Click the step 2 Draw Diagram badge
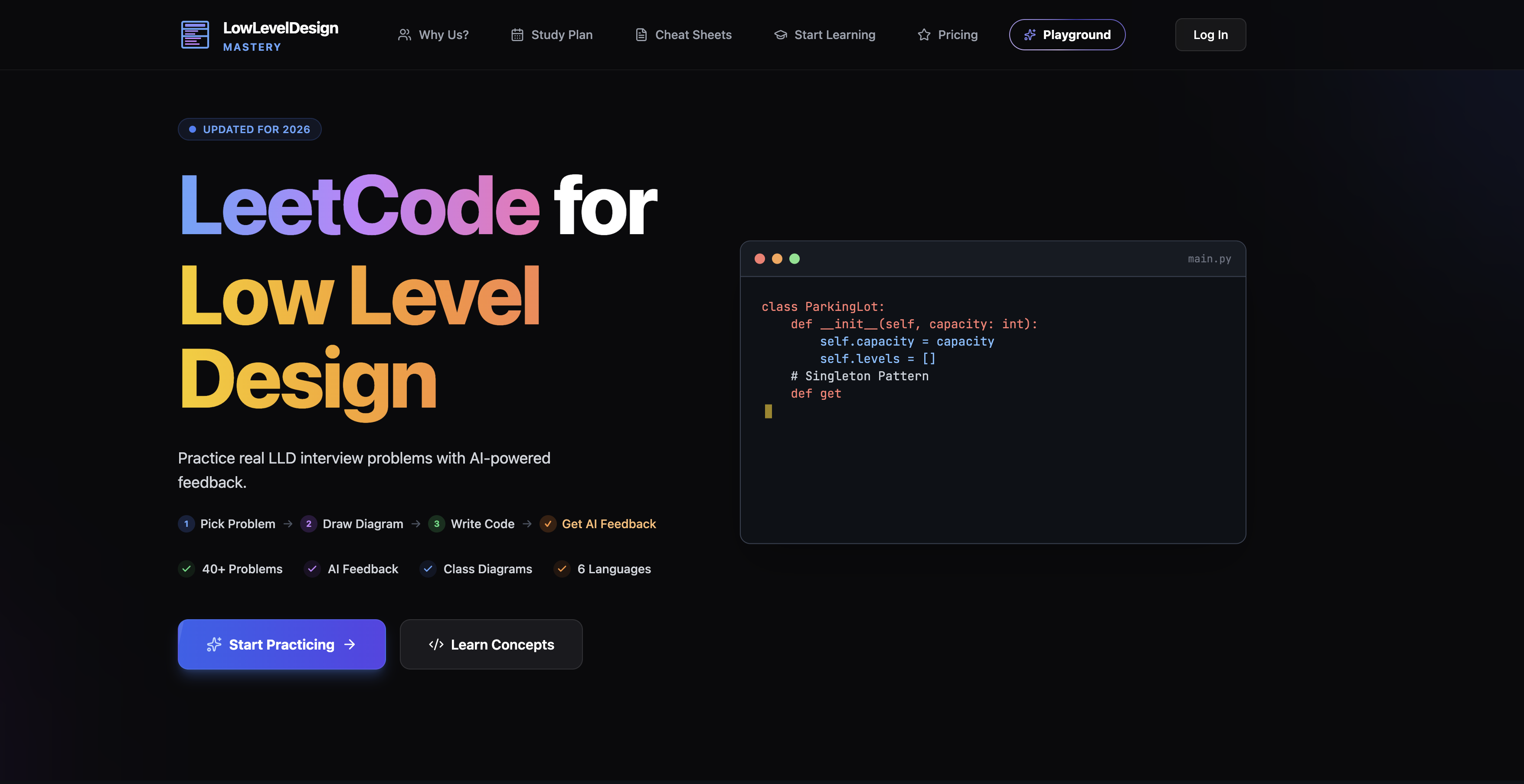 [308, 524]
